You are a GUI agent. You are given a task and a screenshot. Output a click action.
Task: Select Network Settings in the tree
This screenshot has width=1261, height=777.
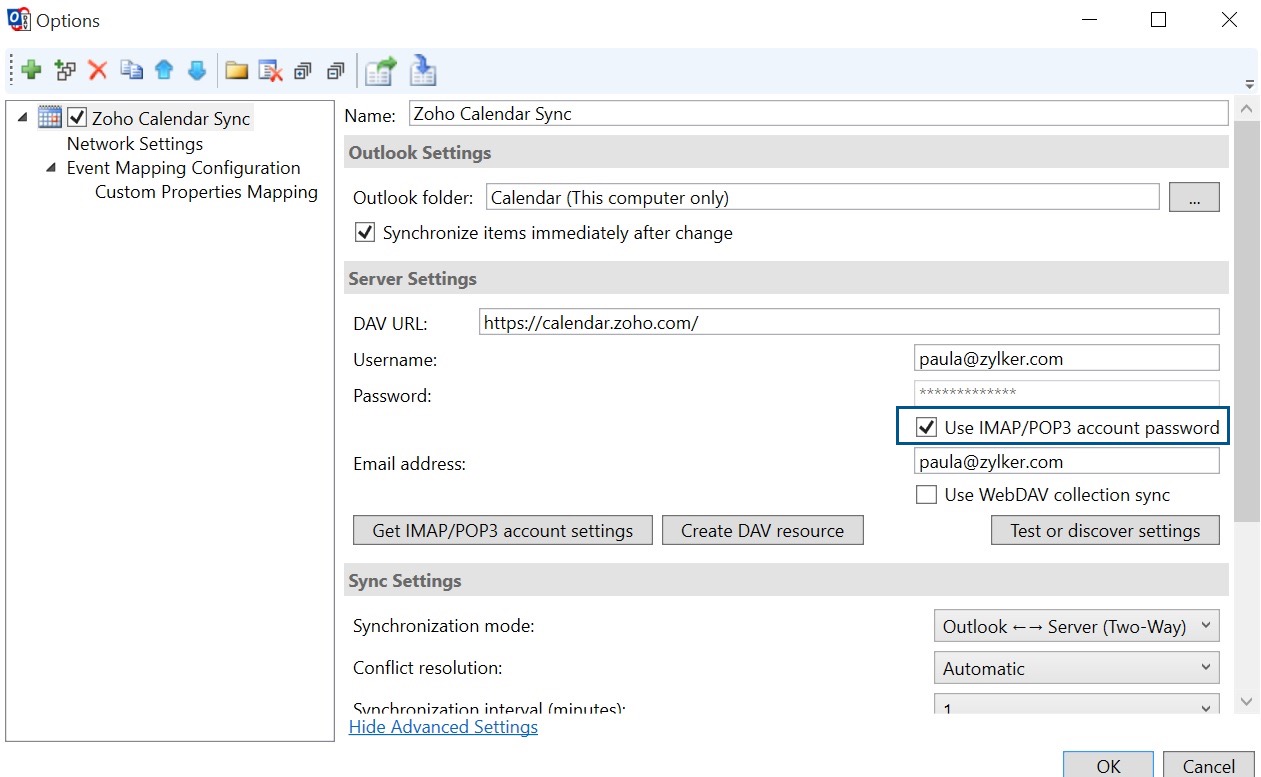click(134, 144)
